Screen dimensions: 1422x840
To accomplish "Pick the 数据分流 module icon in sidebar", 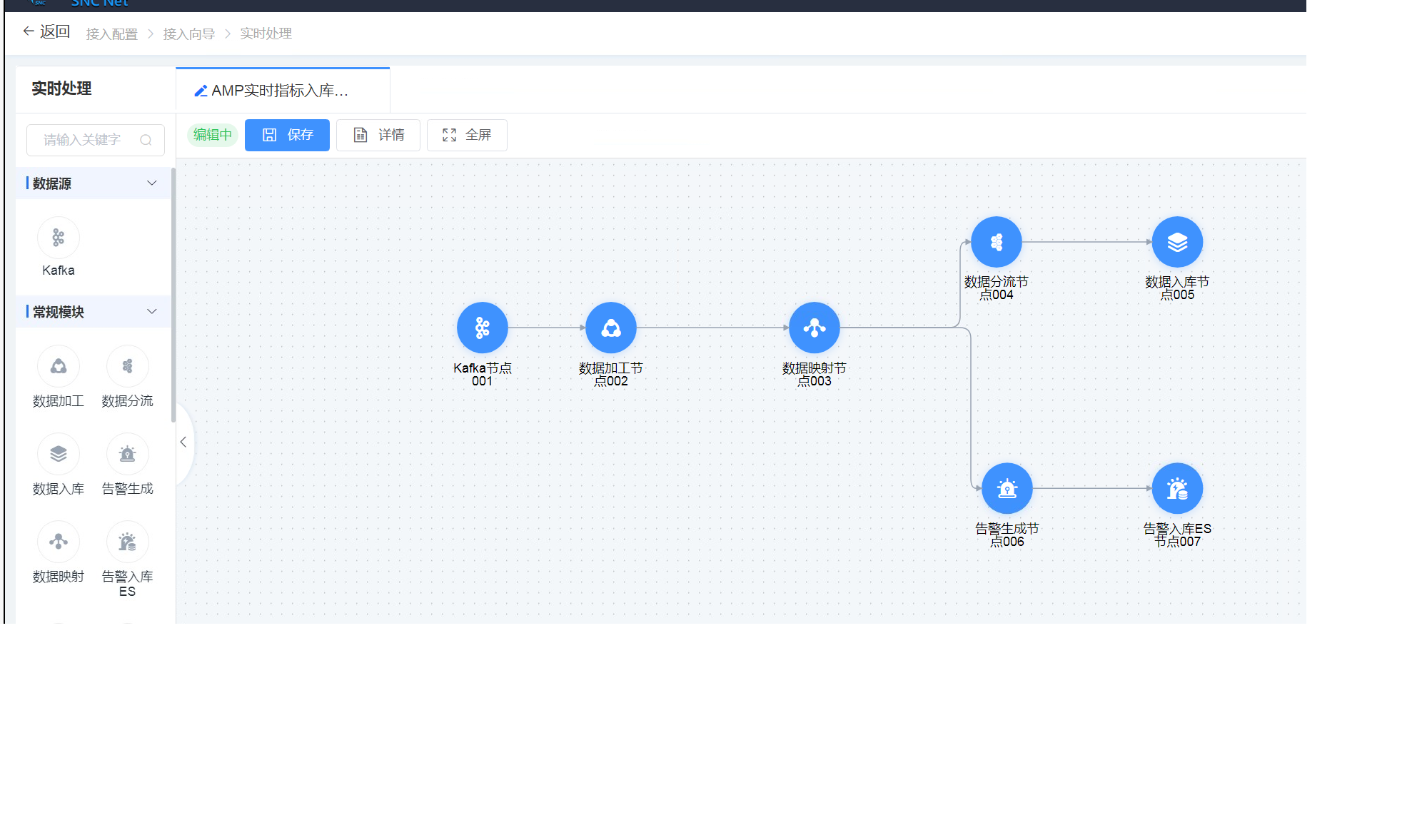I will tap(127, 366).
